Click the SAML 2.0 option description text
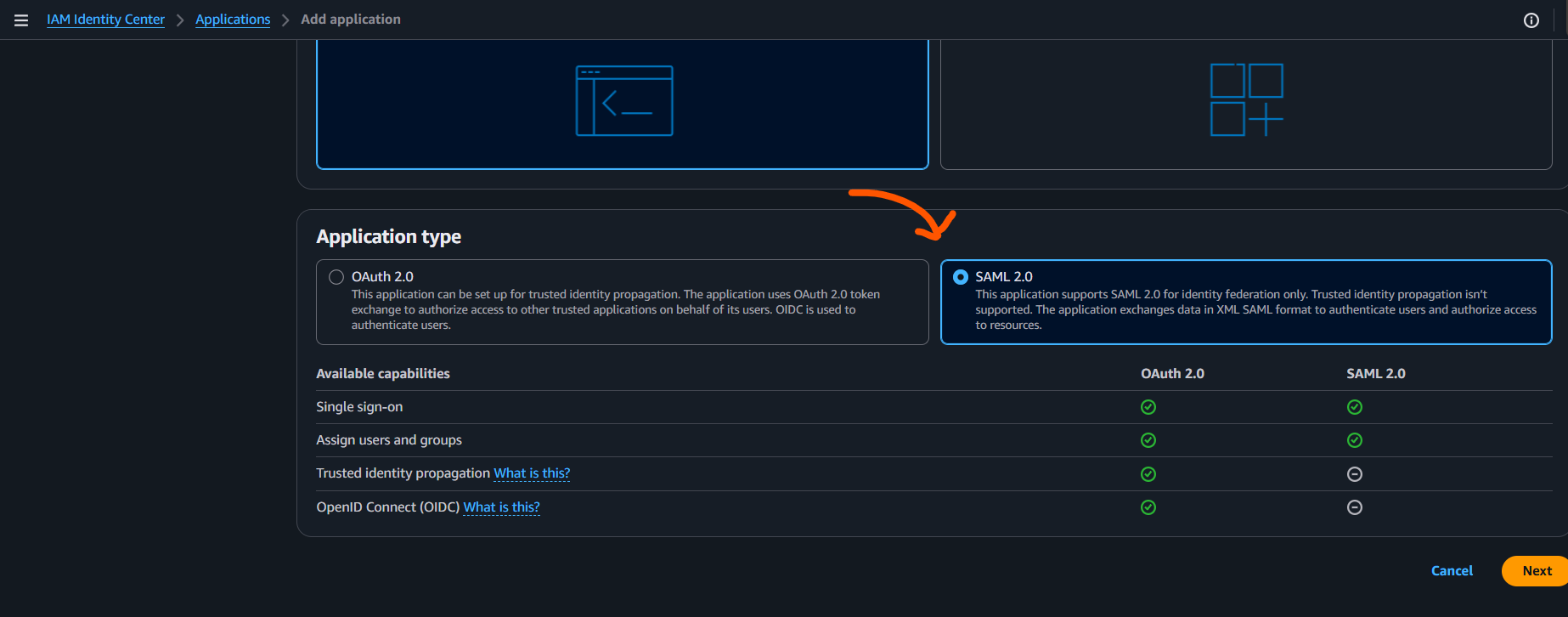Image resolution: width=1568 pixels, height=617 pixels. 1255,309
